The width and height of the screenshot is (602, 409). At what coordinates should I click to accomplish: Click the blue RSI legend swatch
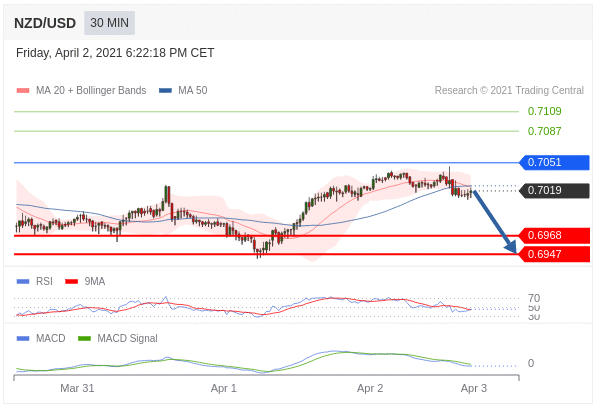point(23,282)
